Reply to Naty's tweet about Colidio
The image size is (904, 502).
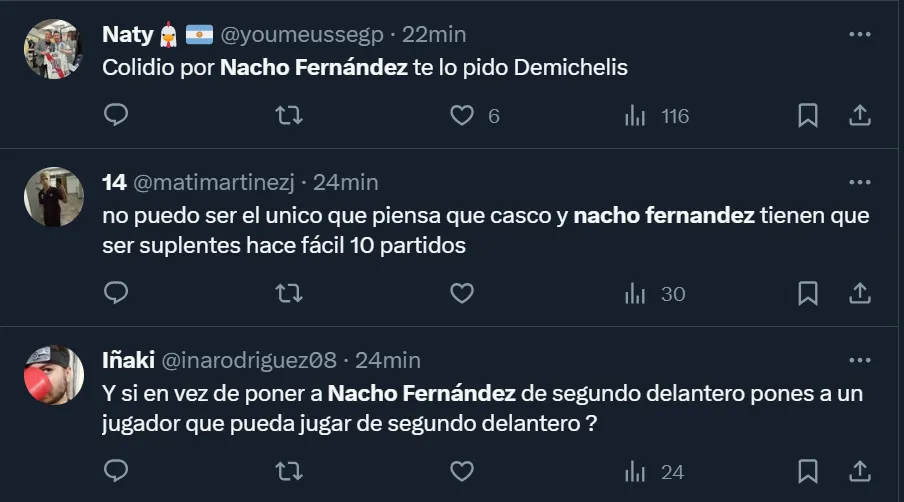coord(116,116)
